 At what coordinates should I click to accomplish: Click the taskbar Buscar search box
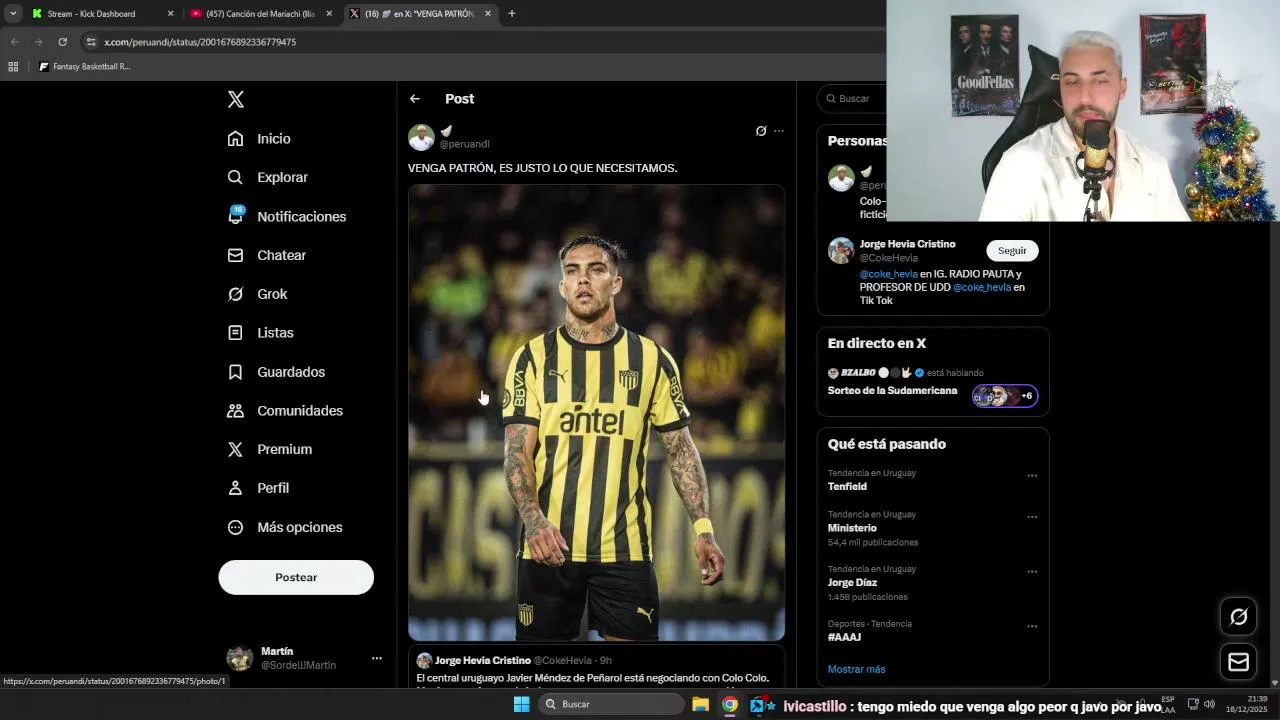tap(610, 704)
